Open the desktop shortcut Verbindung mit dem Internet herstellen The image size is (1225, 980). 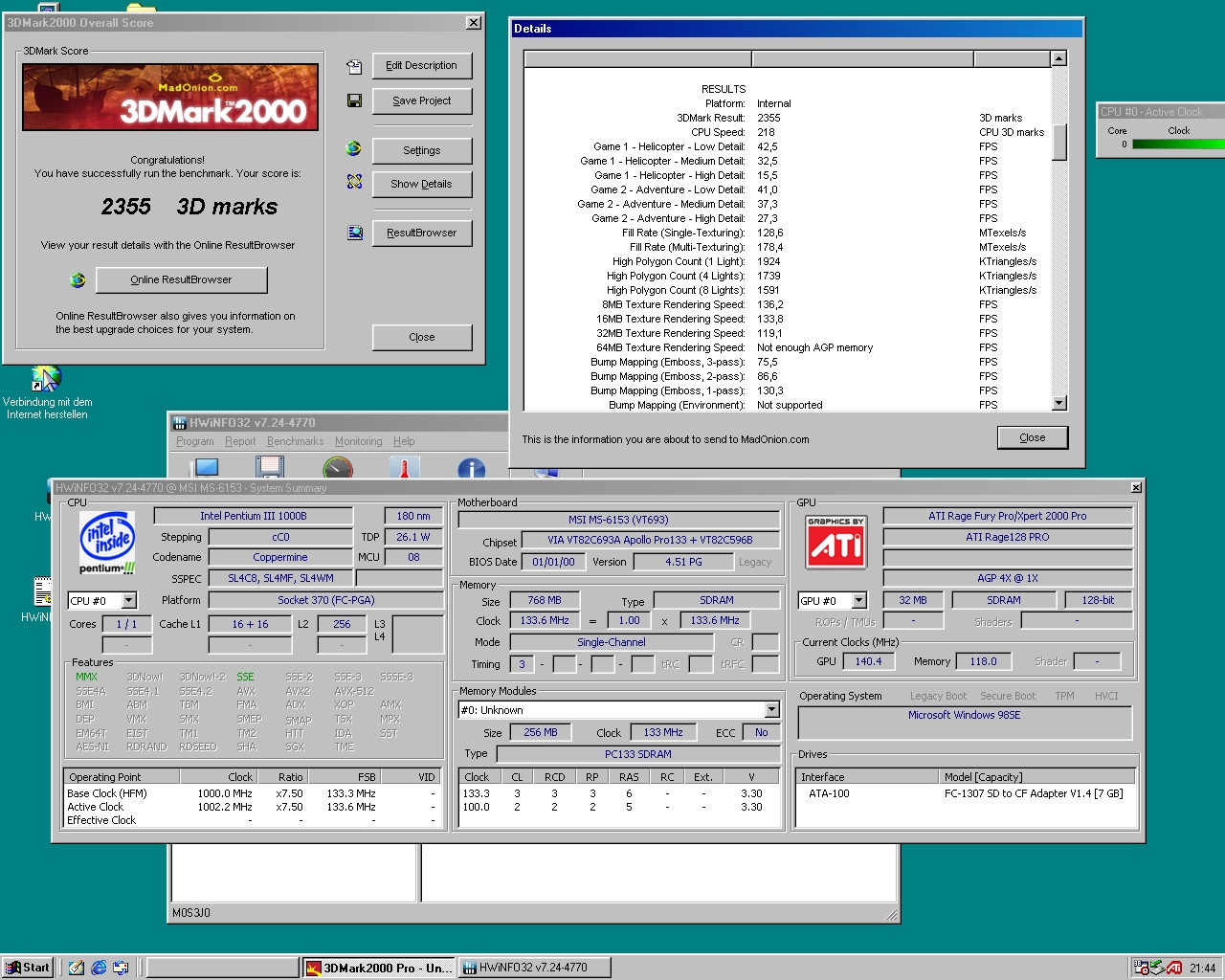pos(46,392)
